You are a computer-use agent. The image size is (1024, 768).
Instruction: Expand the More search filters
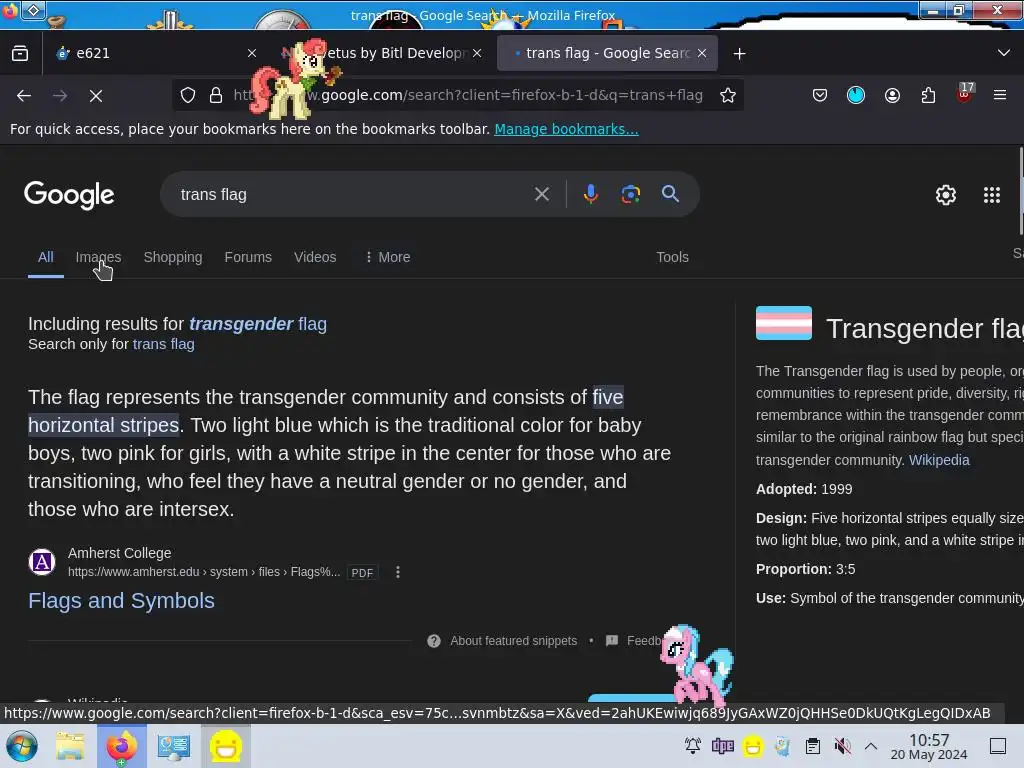(x=387, y=257)
